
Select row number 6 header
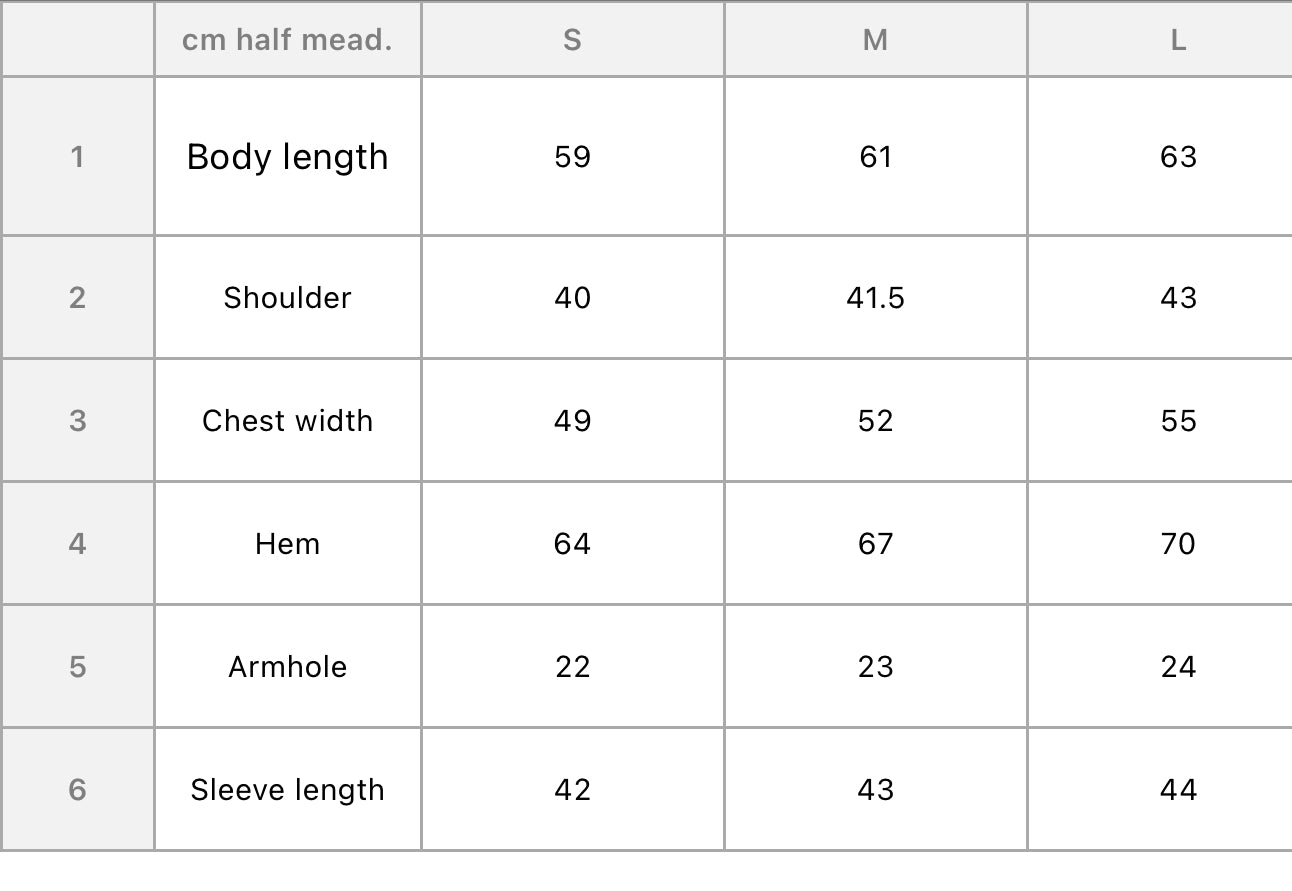click(x=77, y=790)
